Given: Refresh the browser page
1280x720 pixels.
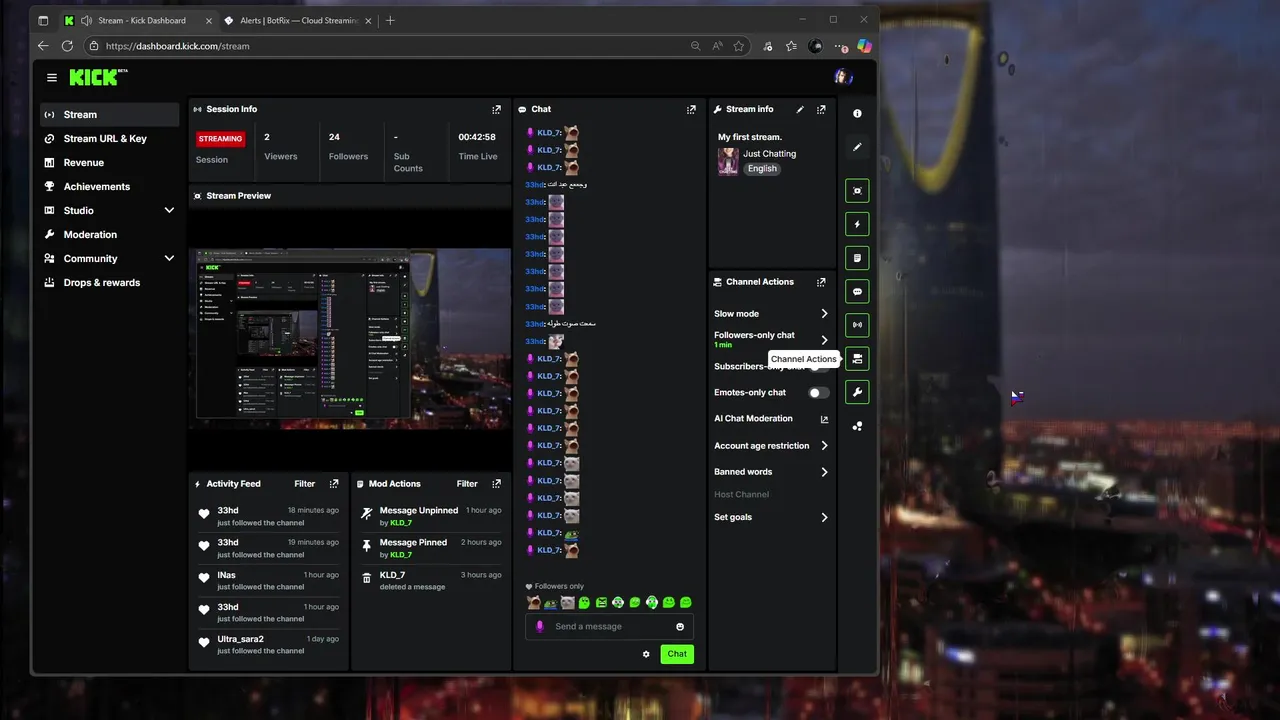Looking at the screenshot, I should (67, 46).
